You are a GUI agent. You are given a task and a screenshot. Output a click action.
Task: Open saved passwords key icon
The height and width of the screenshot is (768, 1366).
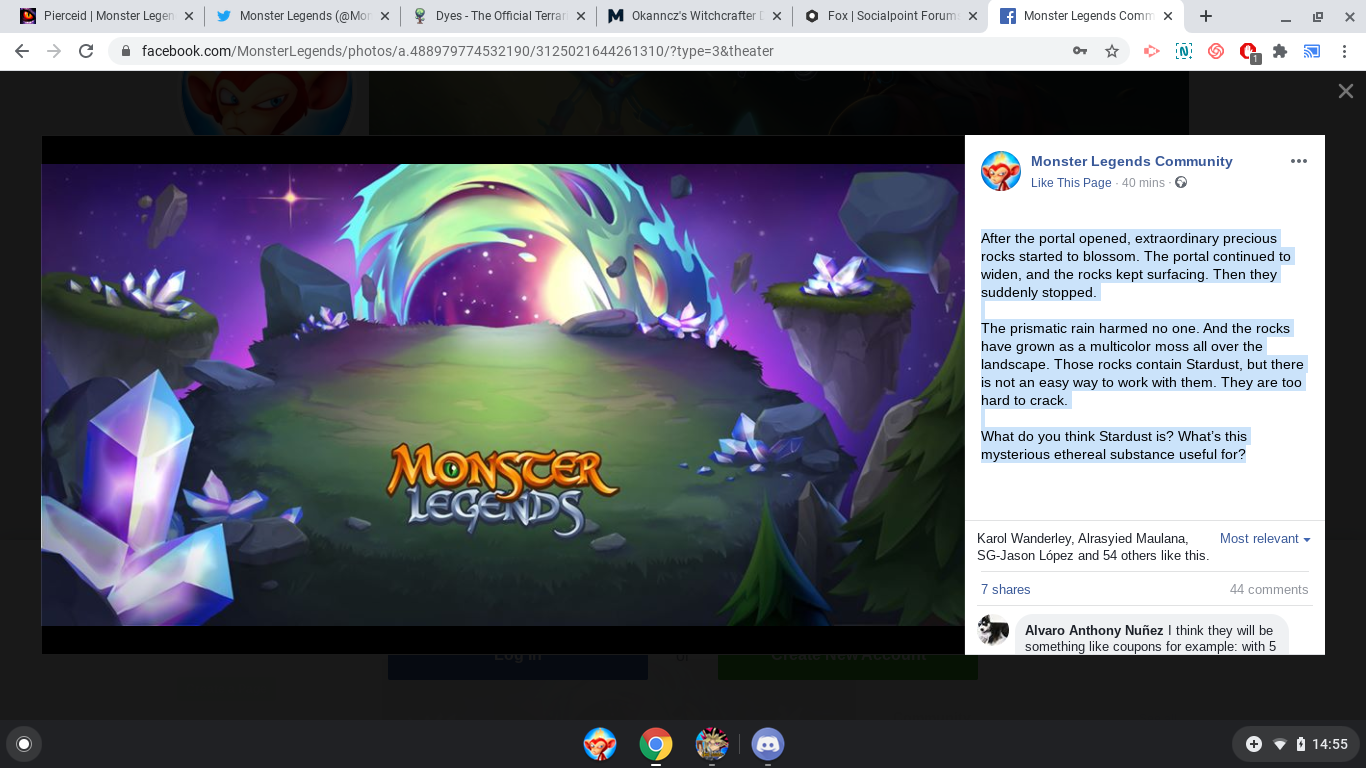[x=1080, y=51]
